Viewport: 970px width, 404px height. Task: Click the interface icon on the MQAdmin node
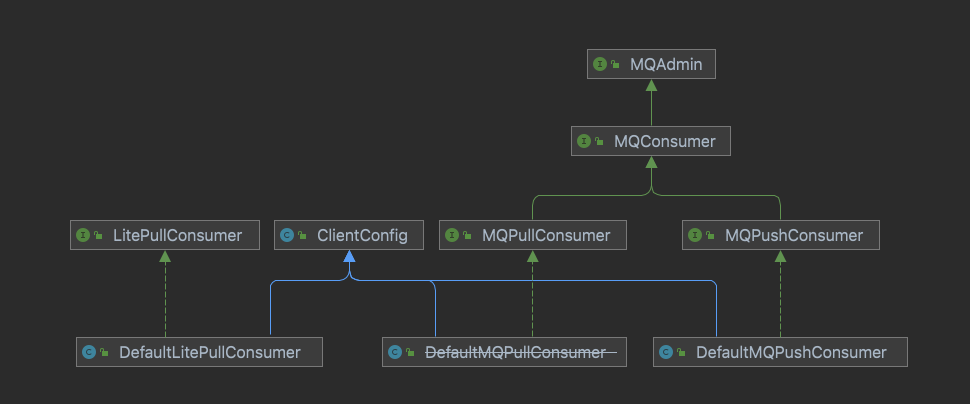point(600,64)
